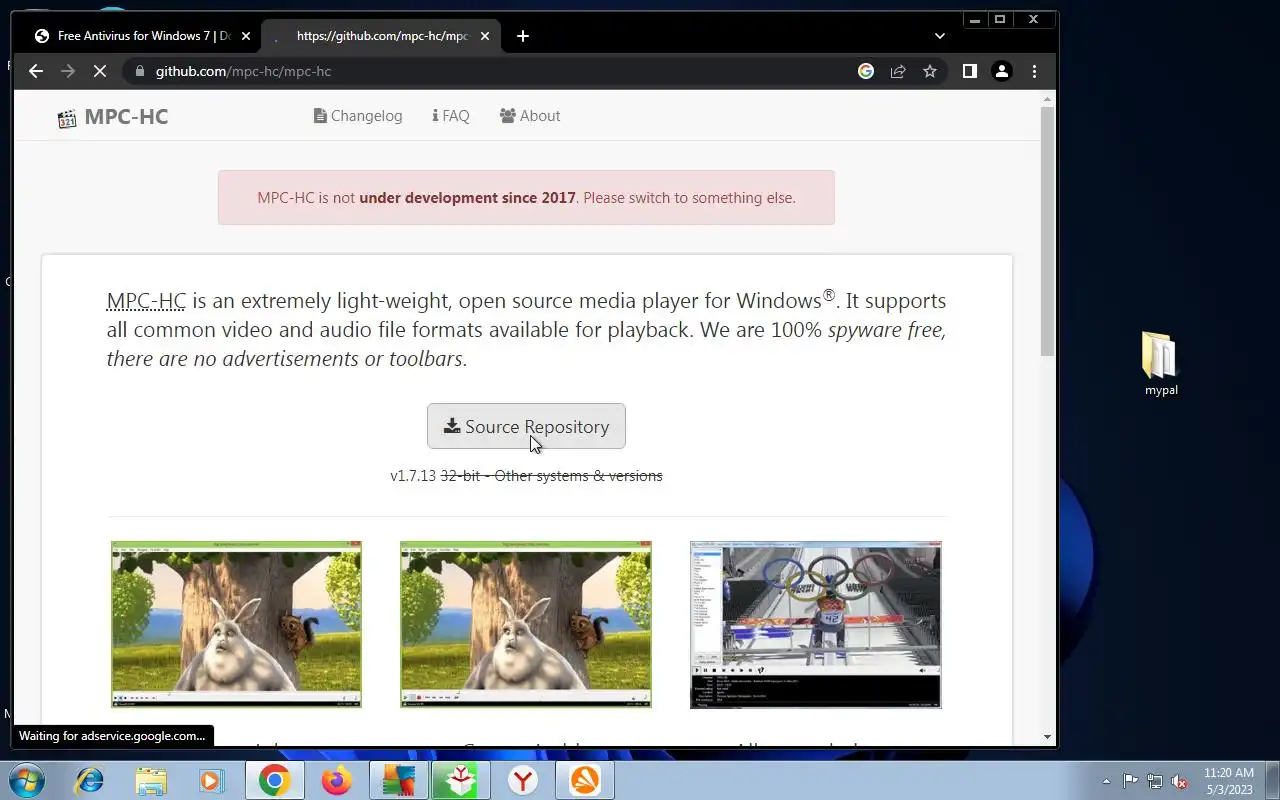
Task: Close the Free Antivirus tab
Action: (x=246, y=36)
